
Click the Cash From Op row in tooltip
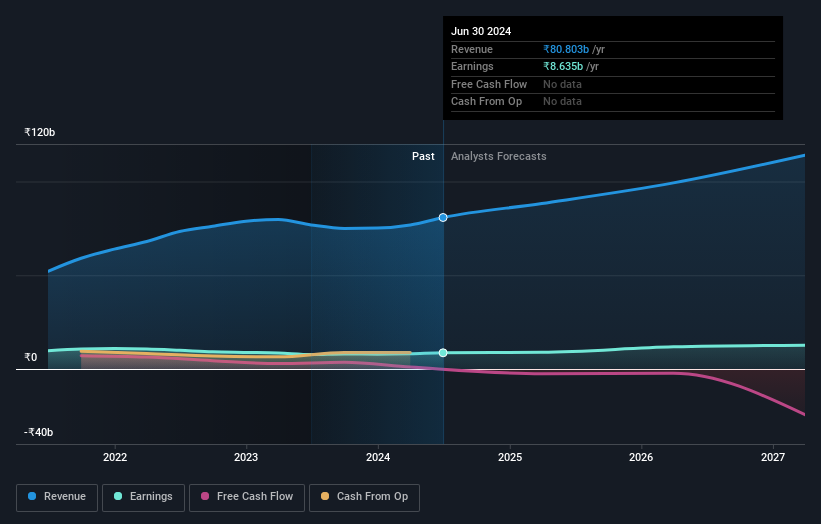coord(613,102)
